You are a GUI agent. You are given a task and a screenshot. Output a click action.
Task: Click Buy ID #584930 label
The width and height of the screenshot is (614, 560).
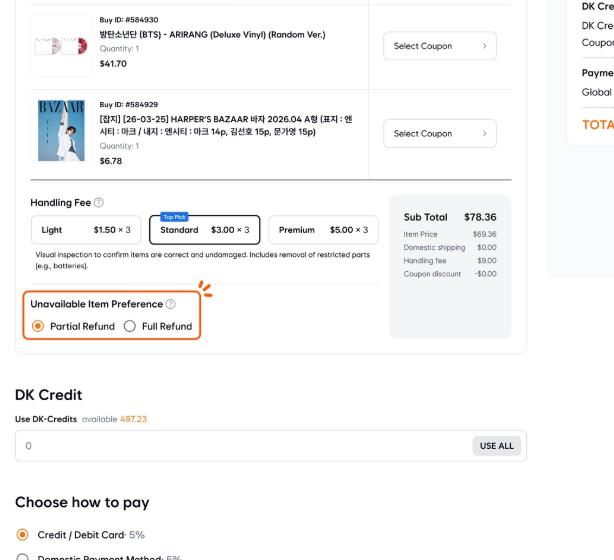click(x=129, y=20)
